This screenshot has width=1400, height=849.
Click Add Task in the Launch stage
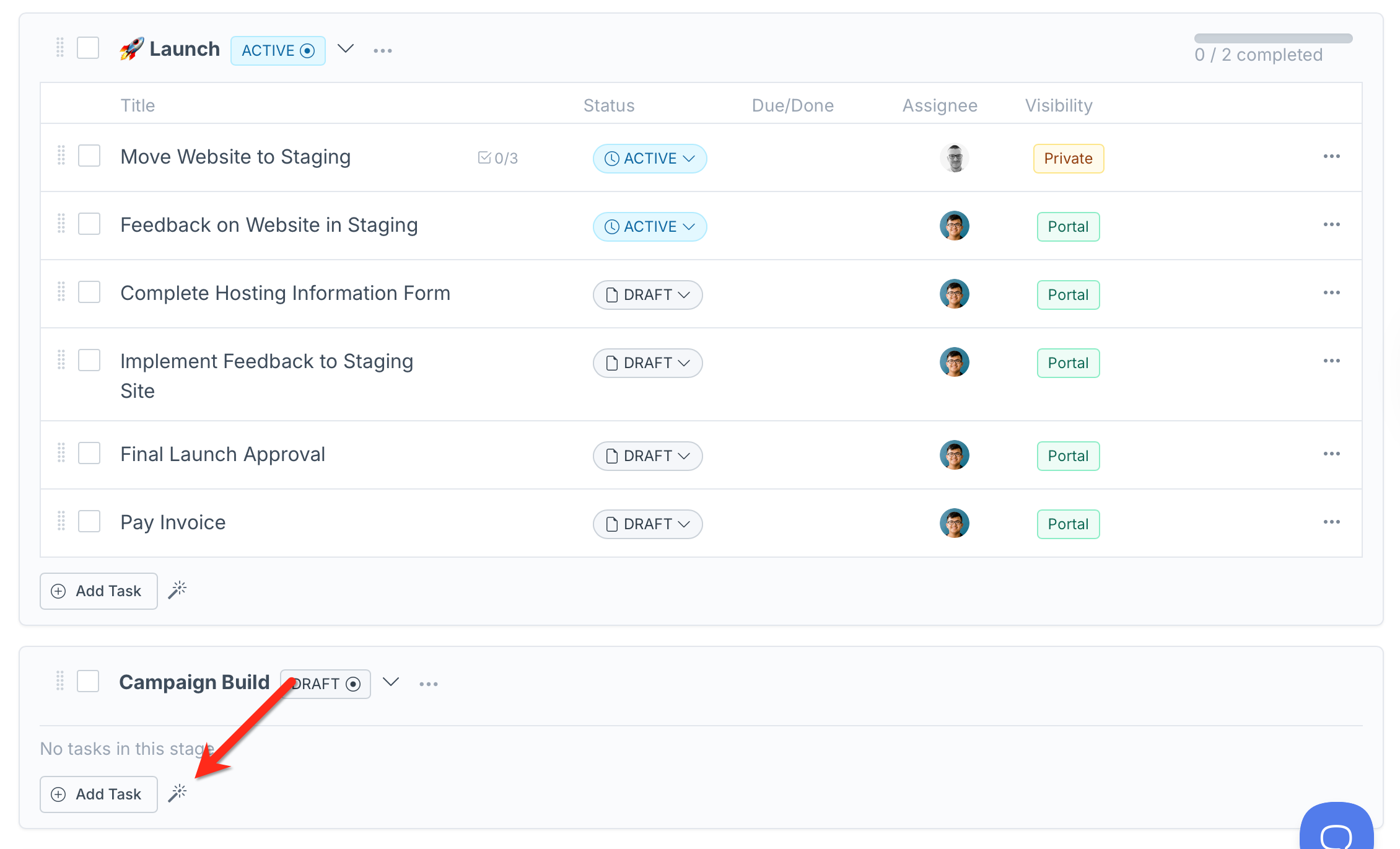98,591
